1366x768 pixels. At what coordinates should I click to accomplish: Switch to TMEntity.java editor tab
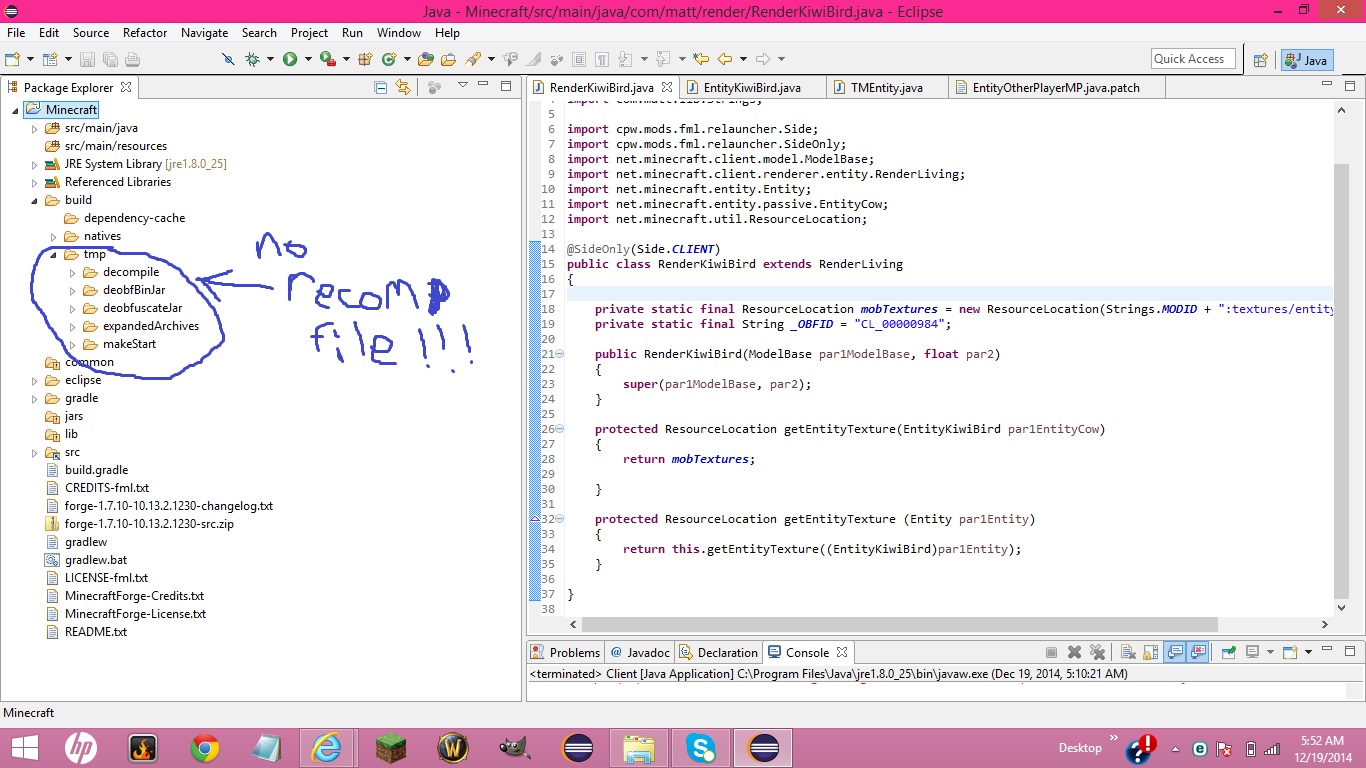[x=886, y=88]
